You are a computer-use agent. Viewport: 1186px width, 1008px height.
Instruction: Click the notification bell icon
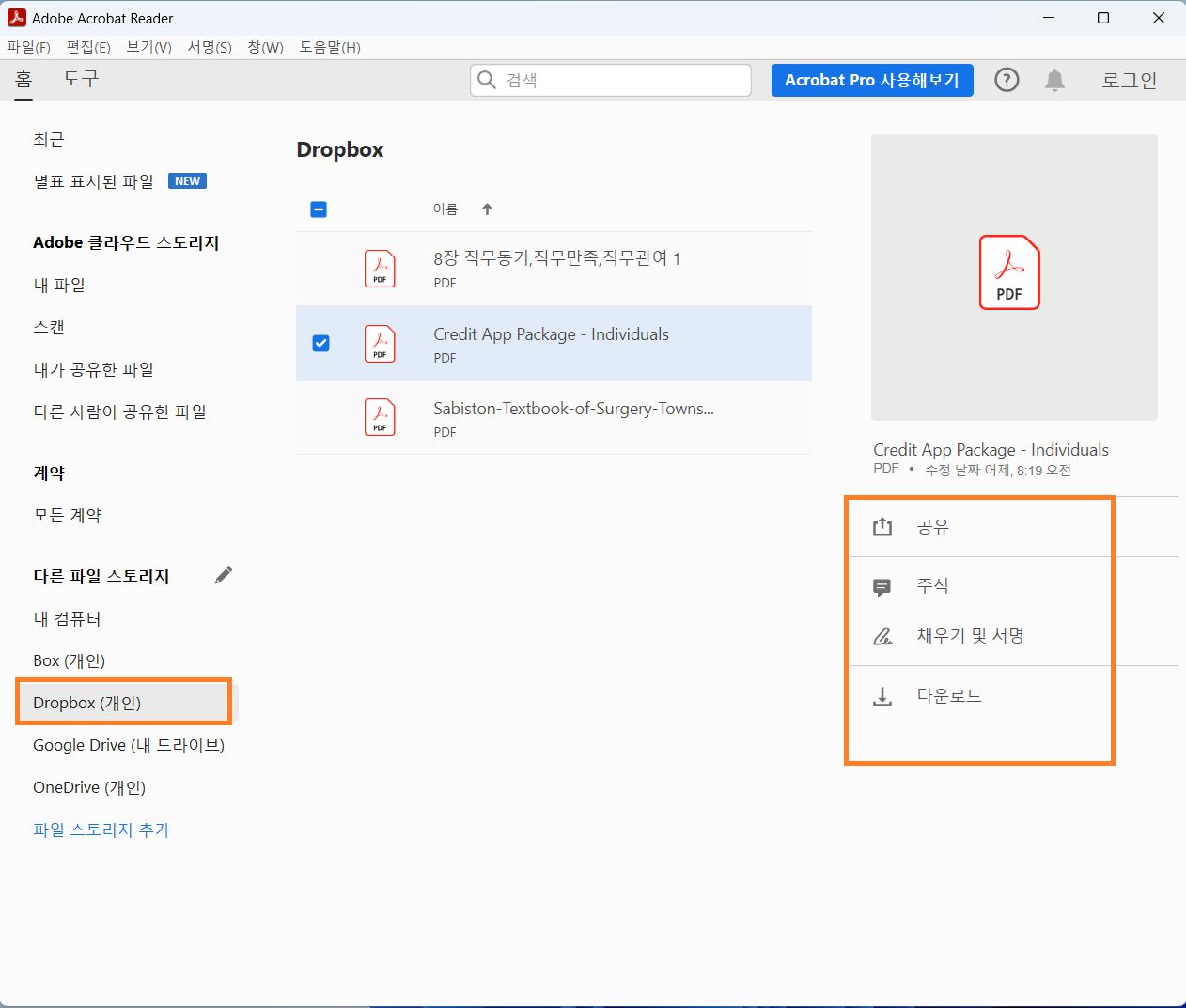[x=1053, y=80]
